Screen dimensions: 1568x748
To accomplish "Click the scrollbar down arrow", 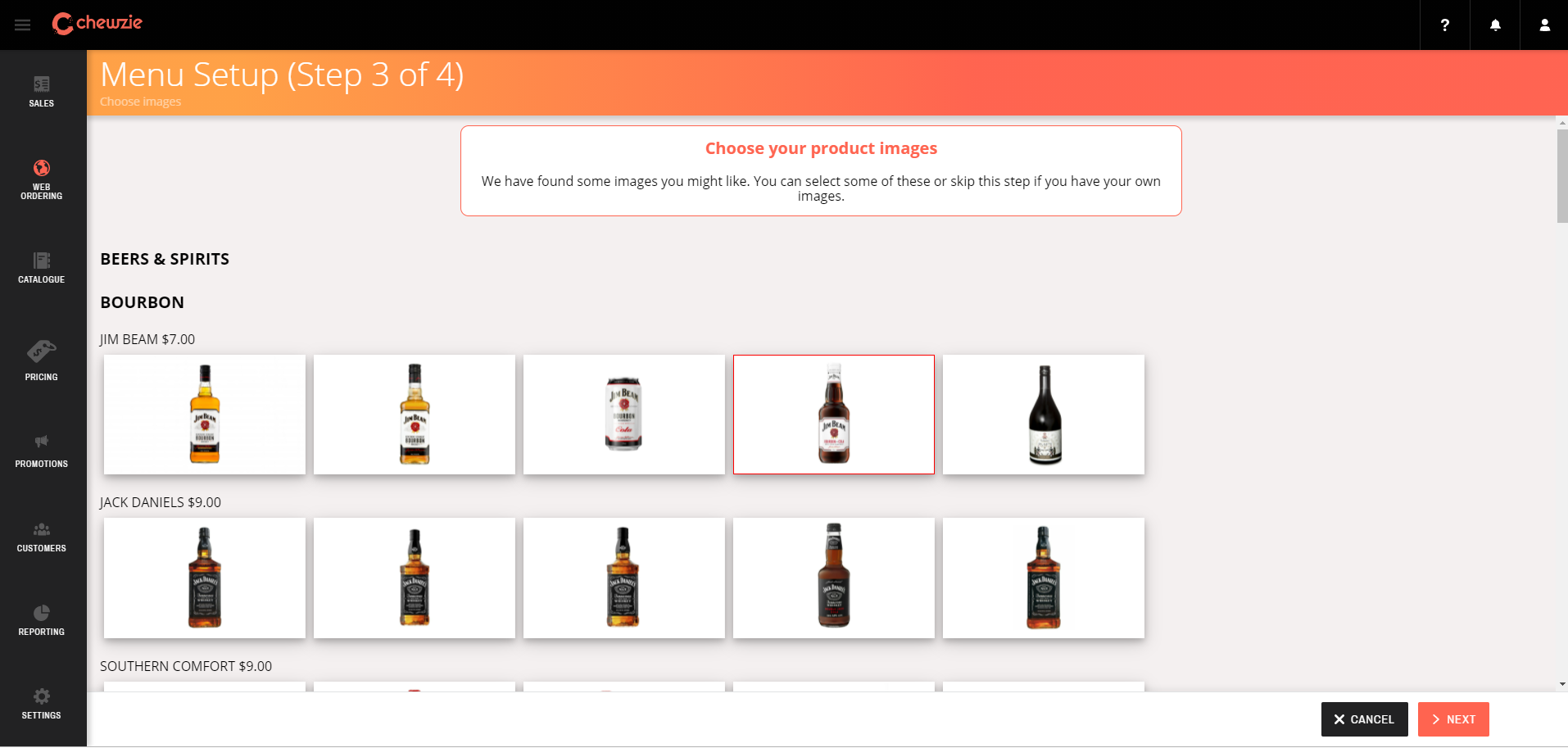I will tap(1562, 684).
